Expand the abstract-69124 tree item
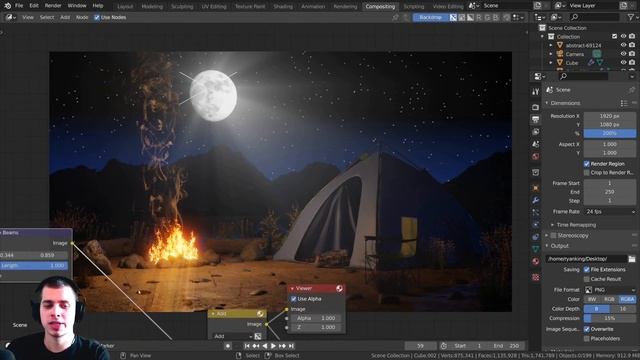 click(551, 45)
